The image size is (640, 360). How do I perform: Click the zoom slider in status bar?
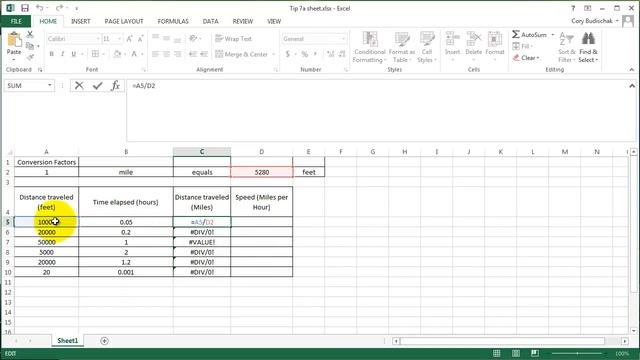pyautogui.click(x=577, y=353)
